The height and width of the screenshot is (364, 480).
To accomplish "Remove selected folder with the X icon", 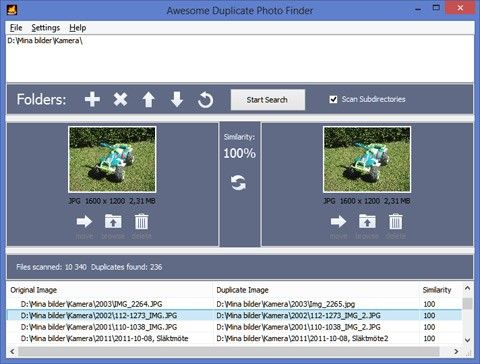I will tap(120, 99).
